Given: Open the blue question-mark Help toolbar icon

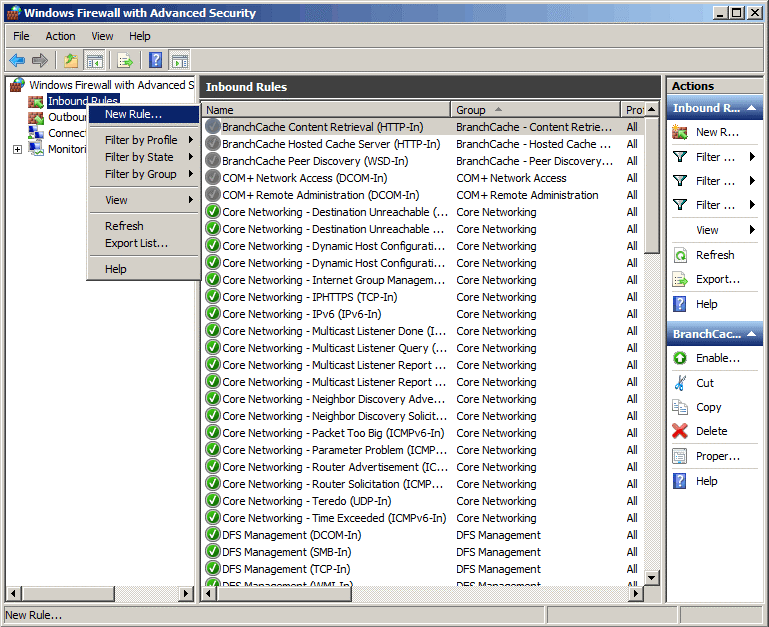Looking at the screenshot, I should (155, 60).
